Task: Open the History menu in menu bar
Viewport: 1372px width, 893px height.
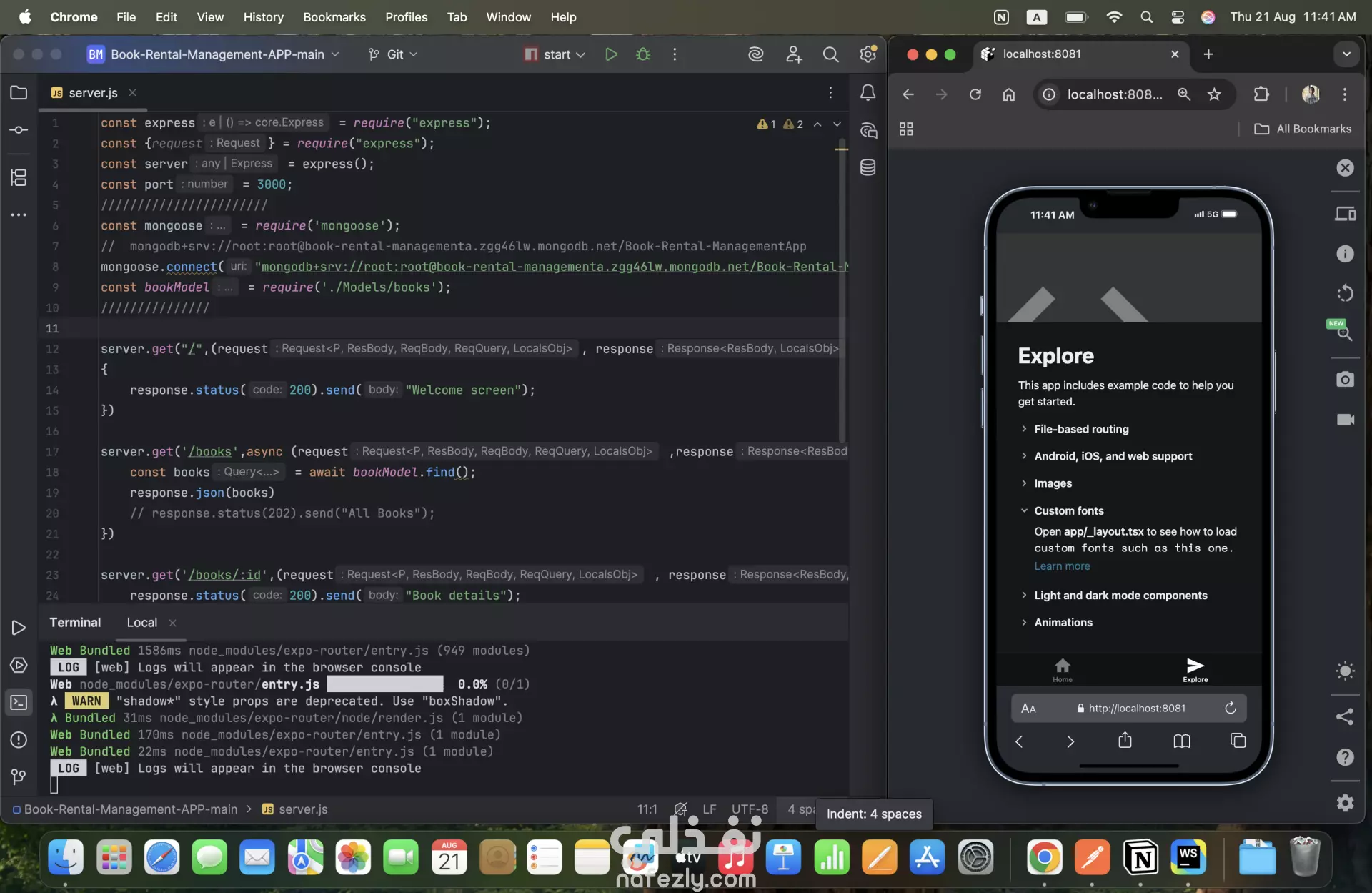Action: 263,16
